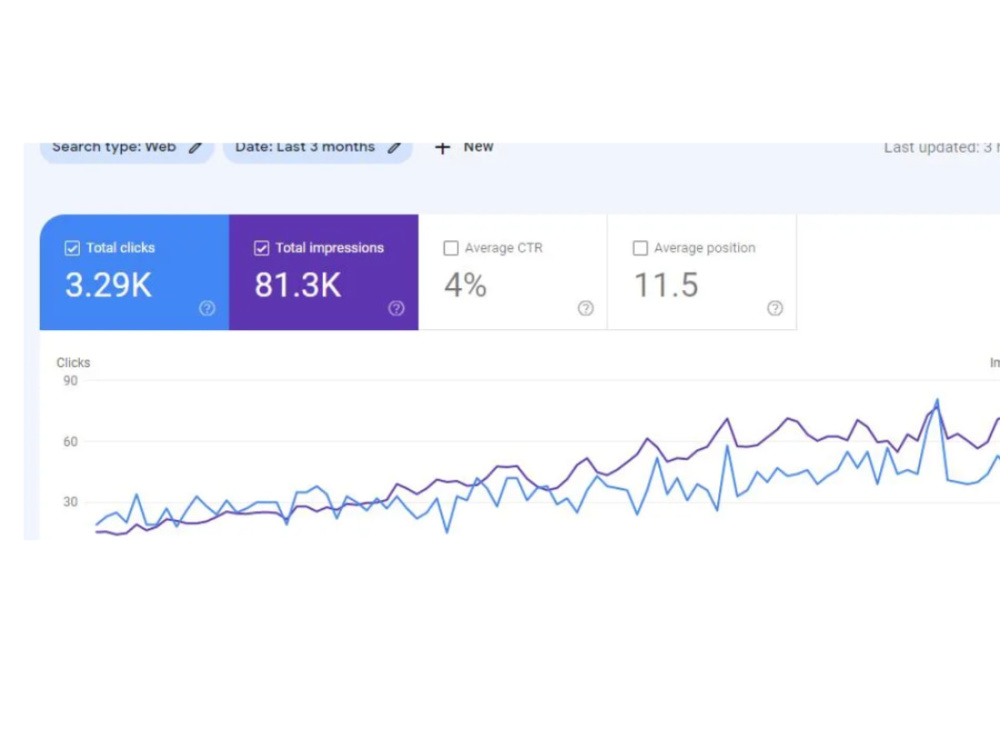Image resolution: width=1000 pixels, height=750 pixels.
Task: Open help icon on Total clicks card
Action: [207, 309]
